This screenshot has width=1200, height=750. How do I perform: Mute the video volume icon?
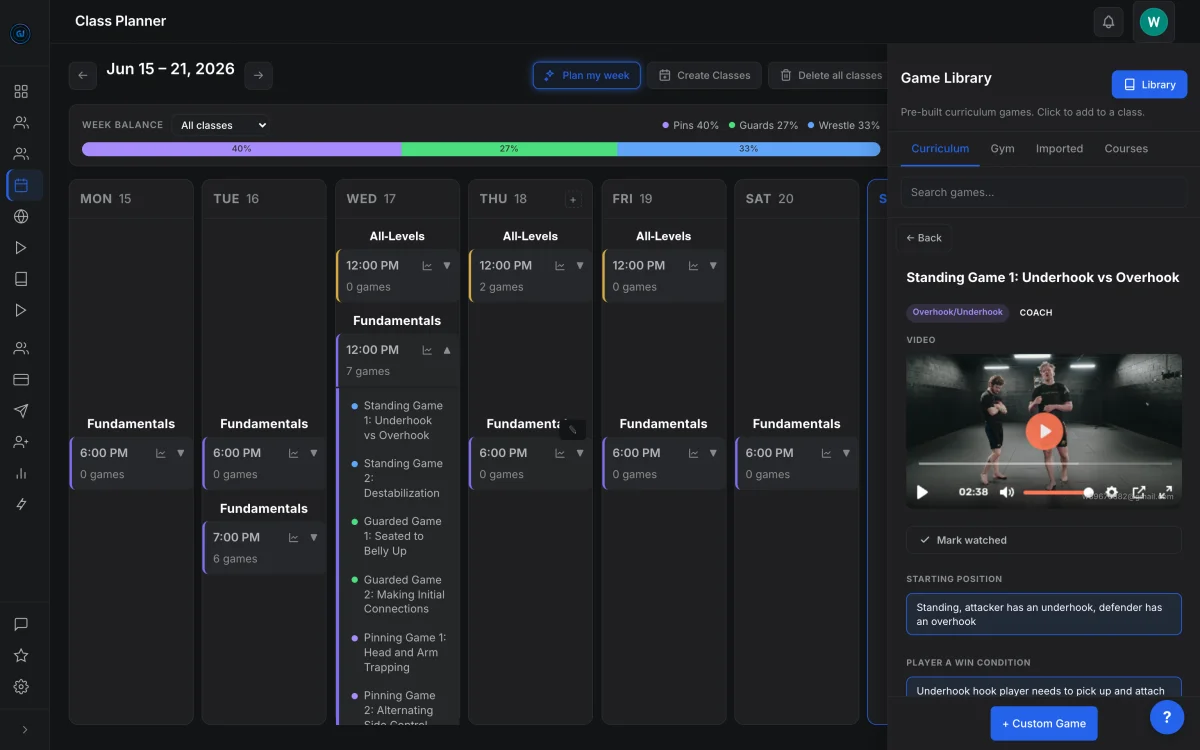[1006, 492]
